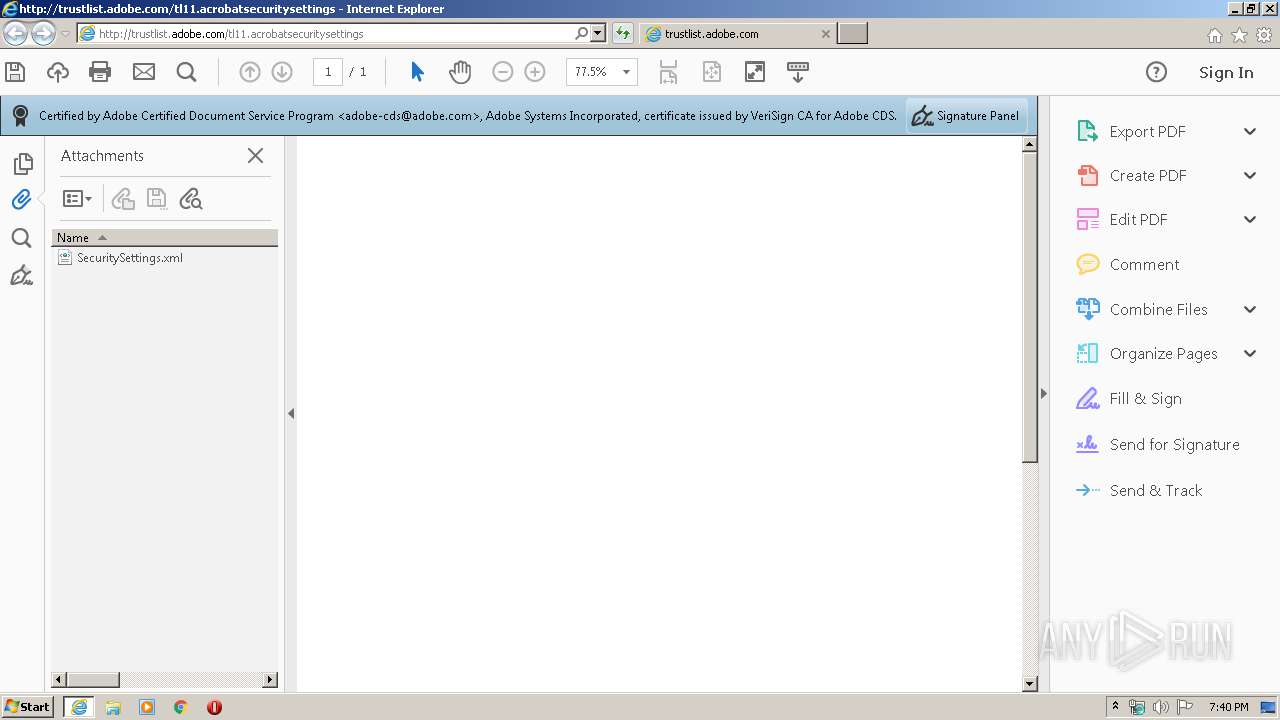1280x720 pixels.
Task: Click the document vertical scrollbar thumb
Action: [1030, 307]
